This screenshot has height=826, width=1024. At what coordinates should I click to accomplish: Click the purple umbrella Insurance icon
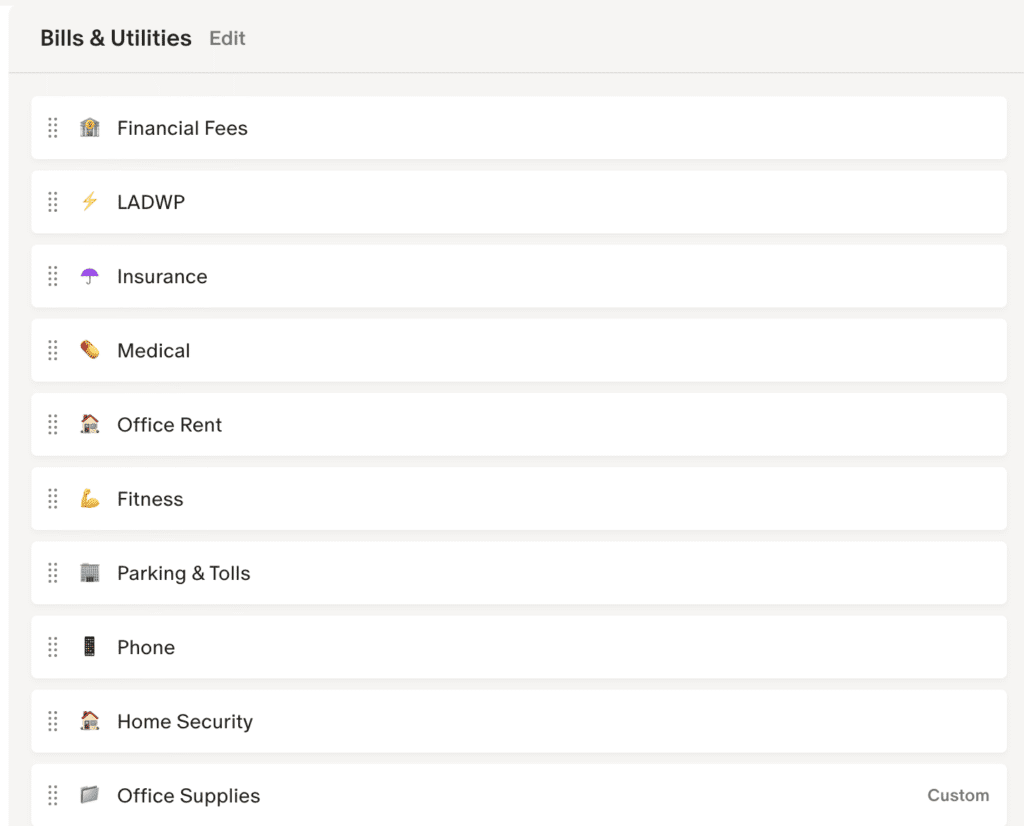click(x=90, y=276)
